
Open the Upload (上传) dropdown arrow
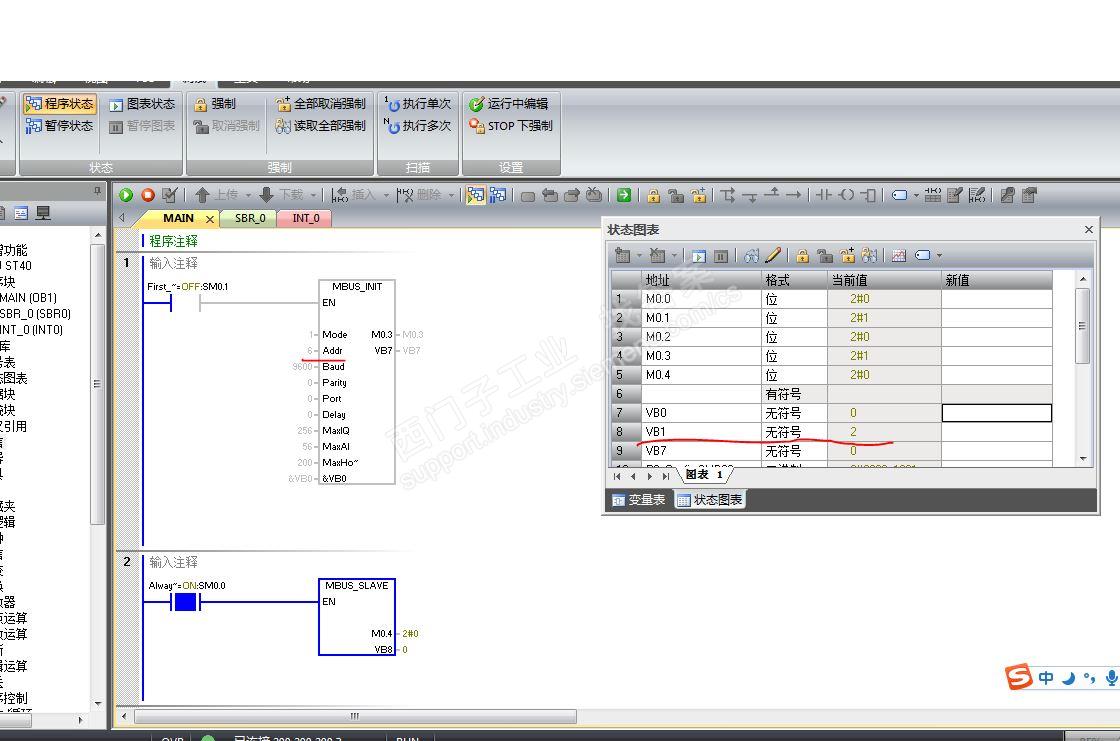pyautogui.click(x=249, y=195)
